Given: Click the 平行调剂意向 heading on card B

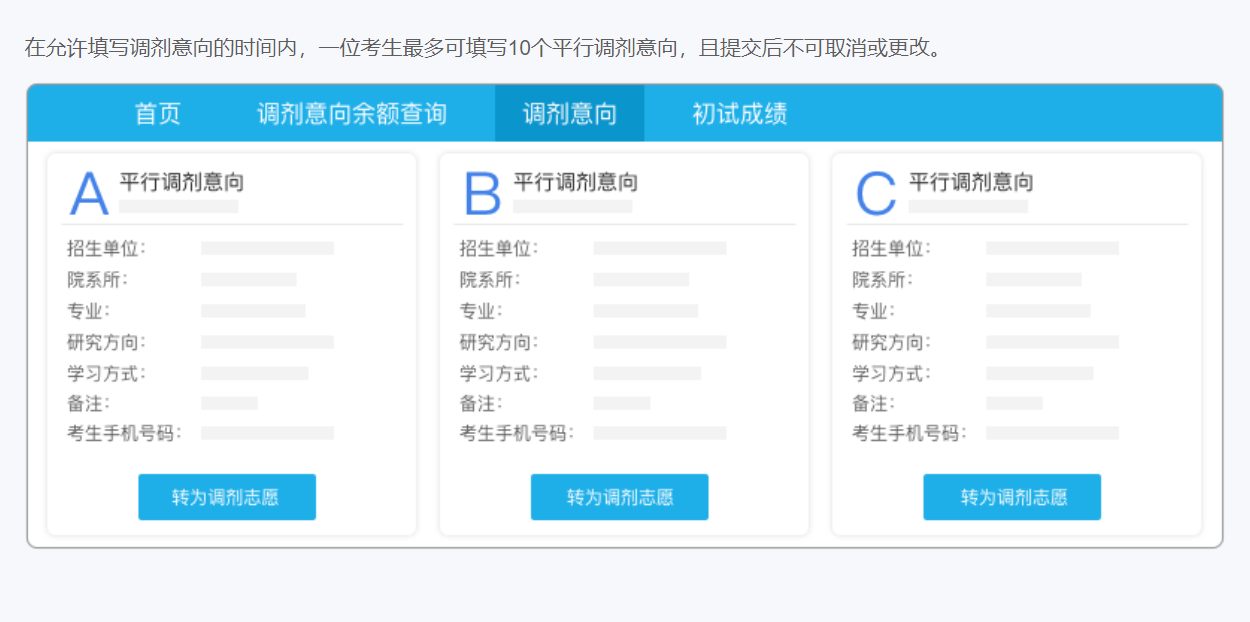Looking at the screenshot, I should pos(575,183).
